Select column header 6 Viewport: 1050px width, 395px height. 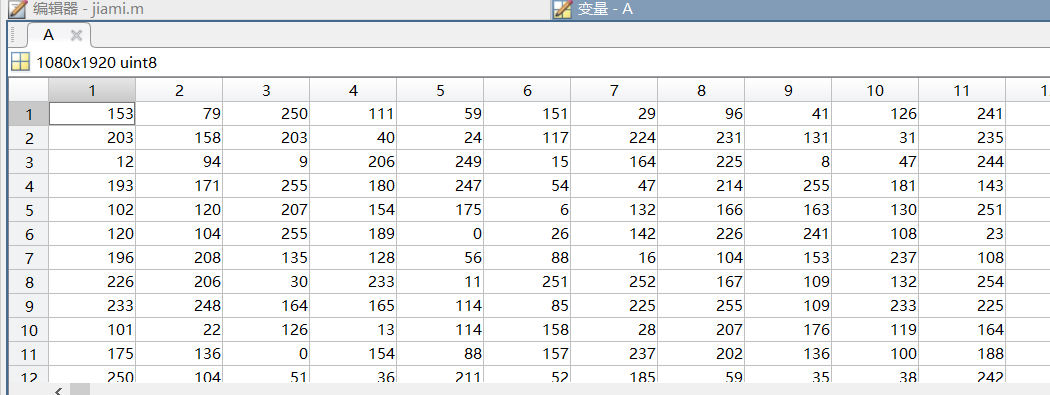click(x=528, y=90)
